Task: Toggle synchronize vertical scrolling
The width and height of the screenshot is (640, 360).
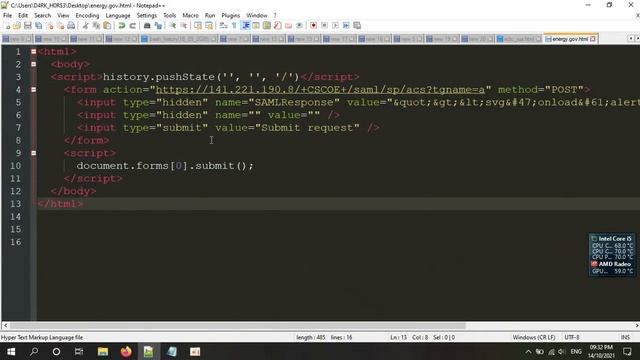Action: (198, 26)
